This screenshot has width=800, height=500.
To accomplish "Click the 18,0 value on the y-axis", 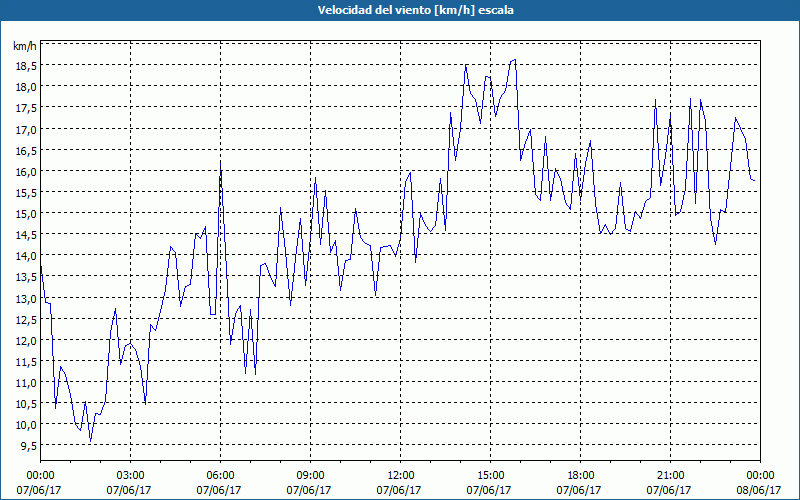I will [x=26, y=87].
